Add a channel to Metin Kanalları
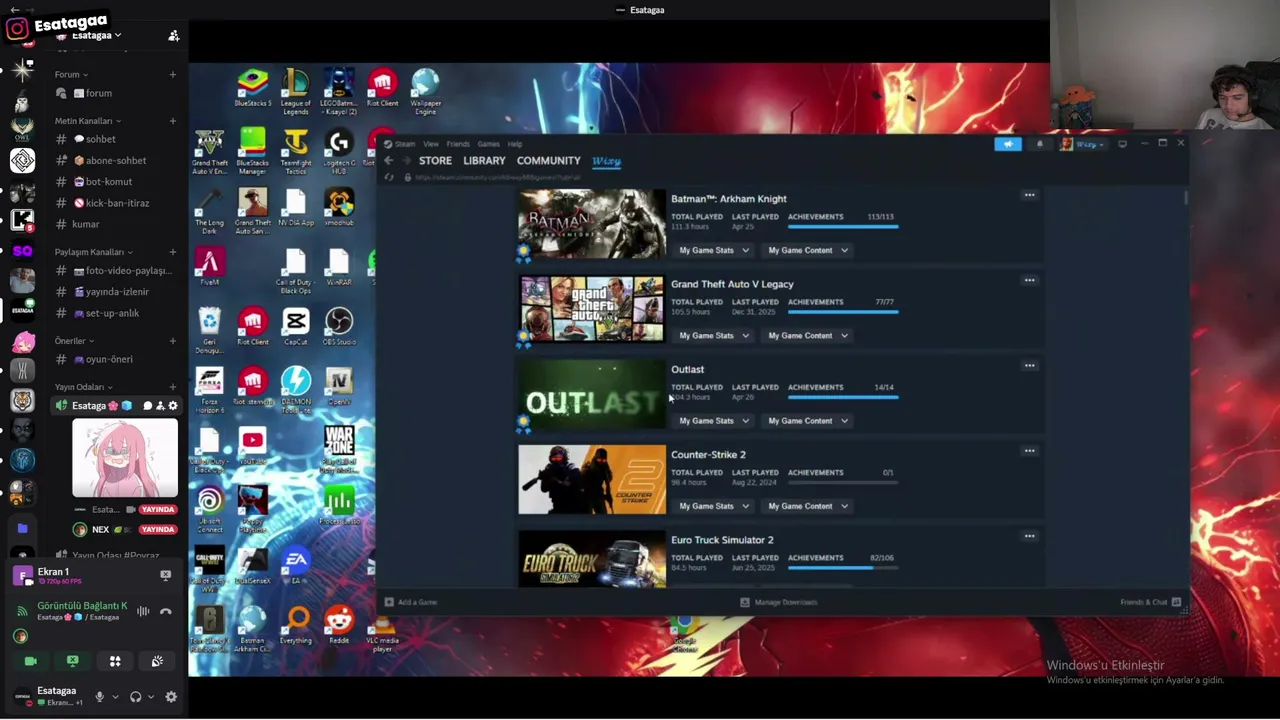 pyautogui.click(x=172, y=121)
